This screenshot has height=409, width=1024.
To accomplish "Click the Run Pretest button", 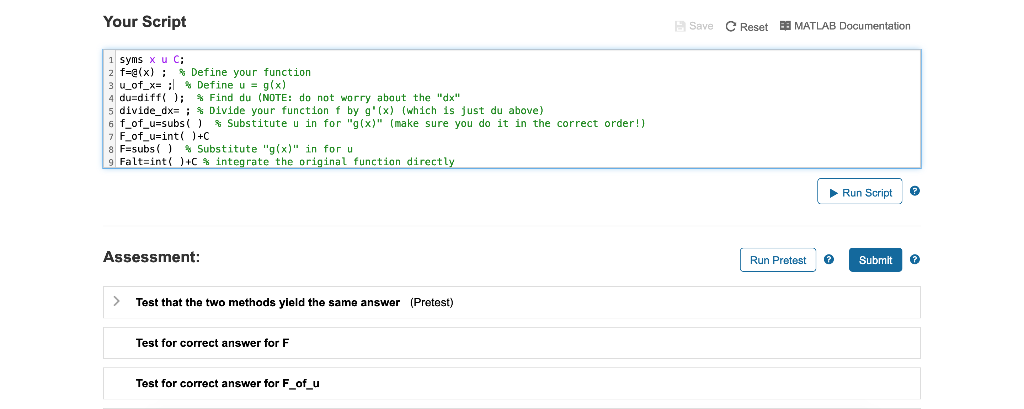I will click(778, 260).
